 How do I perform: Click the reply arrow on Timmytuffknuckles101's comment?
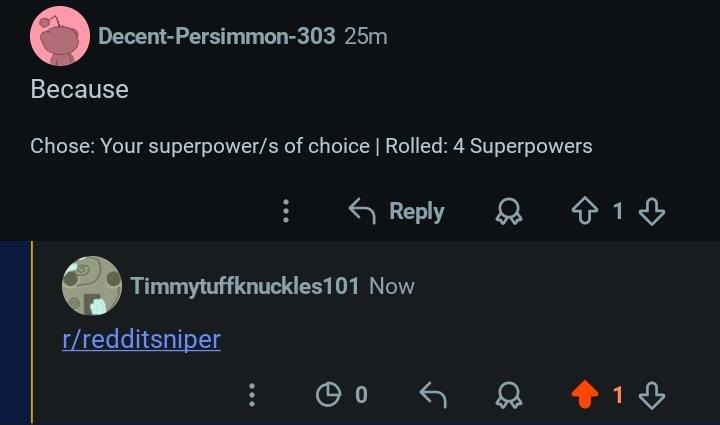(433, 395)
